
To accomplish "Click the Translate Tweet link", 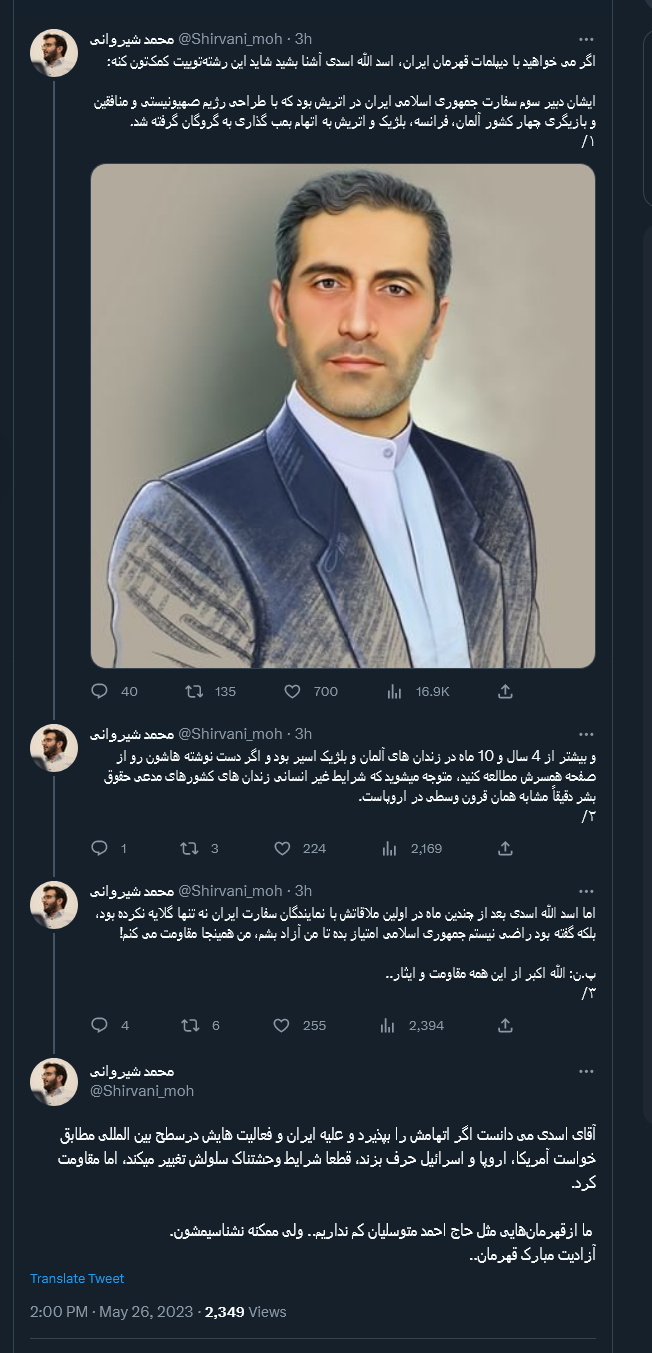I will point(77,1278).
